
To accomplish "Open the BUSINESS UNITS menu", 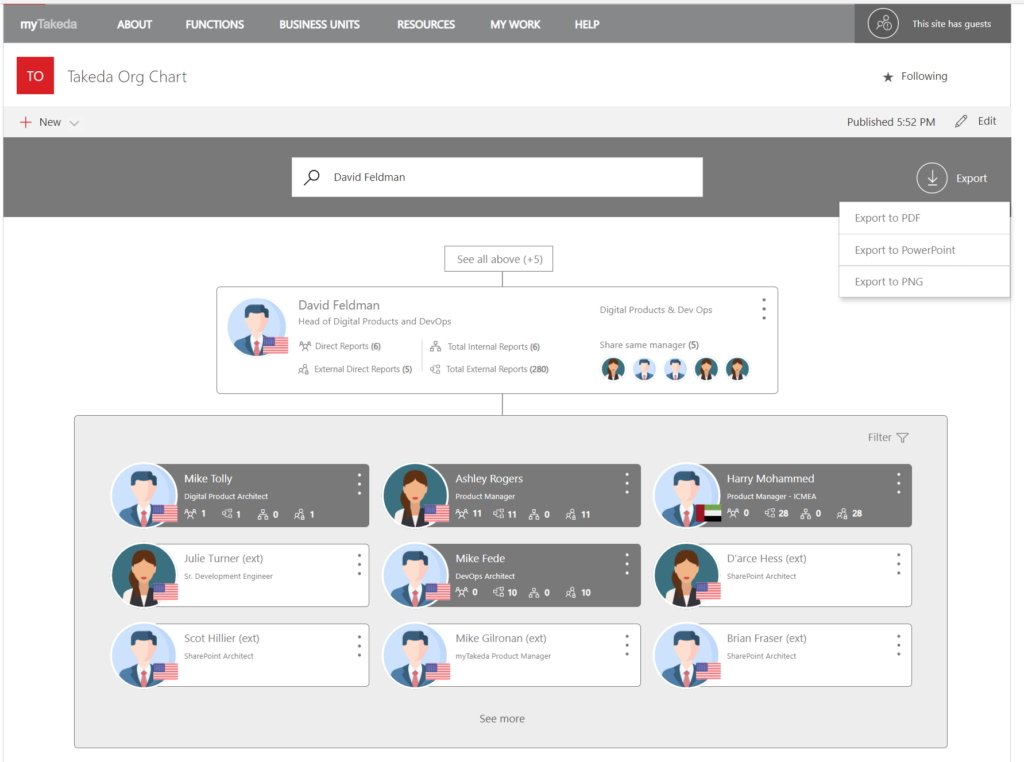I will [319, 24].
